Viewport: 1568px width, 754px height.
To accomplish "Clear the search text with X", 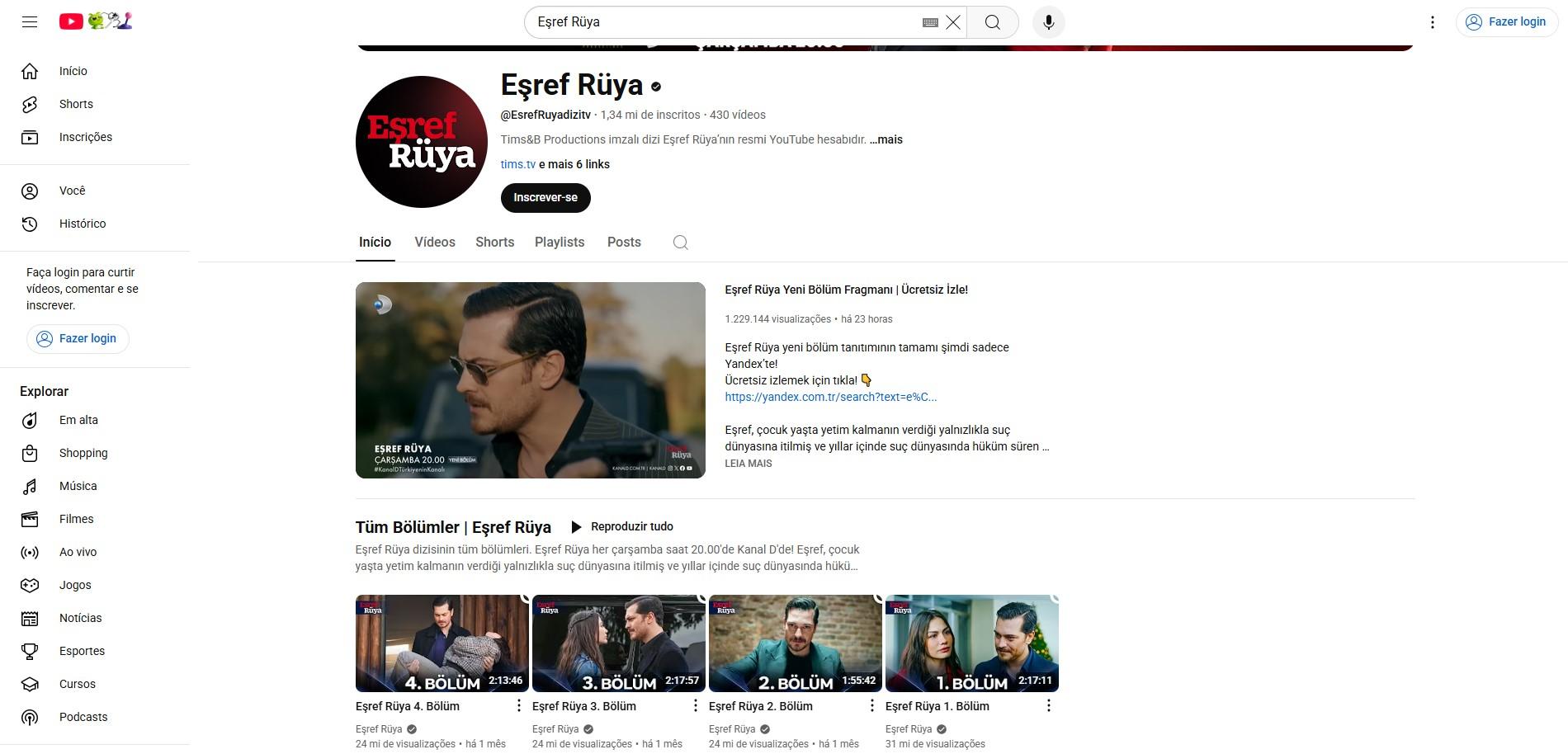I will (953, 22).
